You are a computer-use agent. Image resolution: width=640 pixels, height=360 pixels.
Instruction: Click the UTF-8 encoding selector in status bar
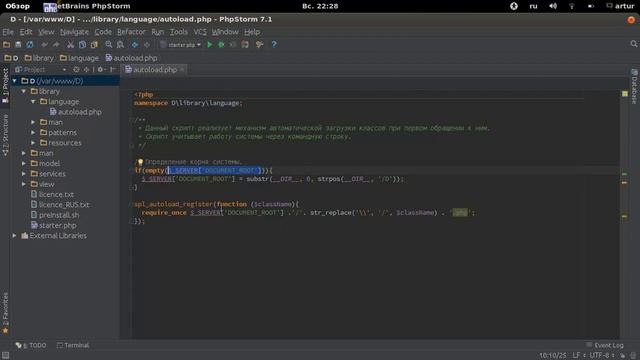tap(602, 356)
